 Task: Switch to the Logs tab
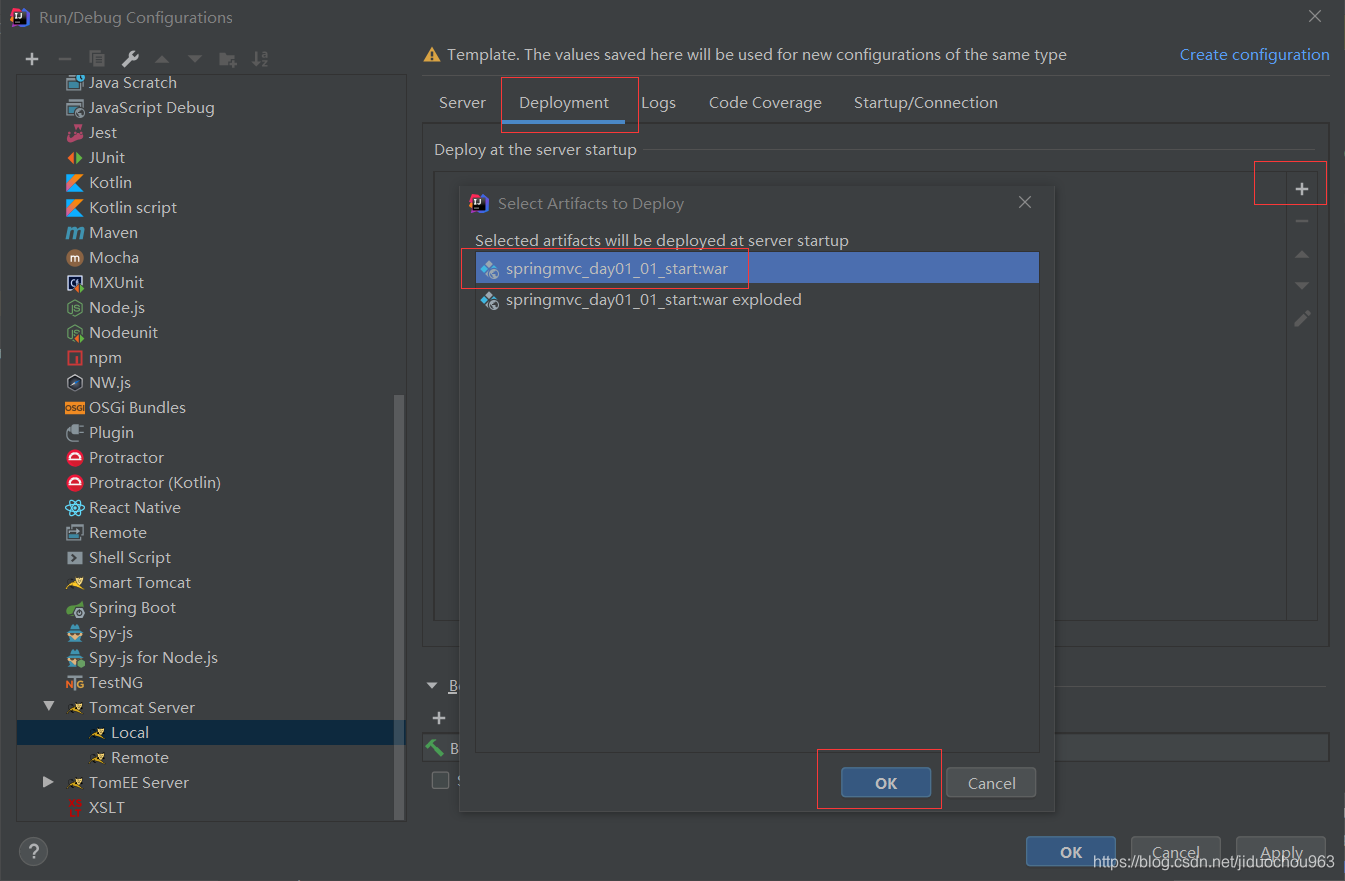coord(658,103)
